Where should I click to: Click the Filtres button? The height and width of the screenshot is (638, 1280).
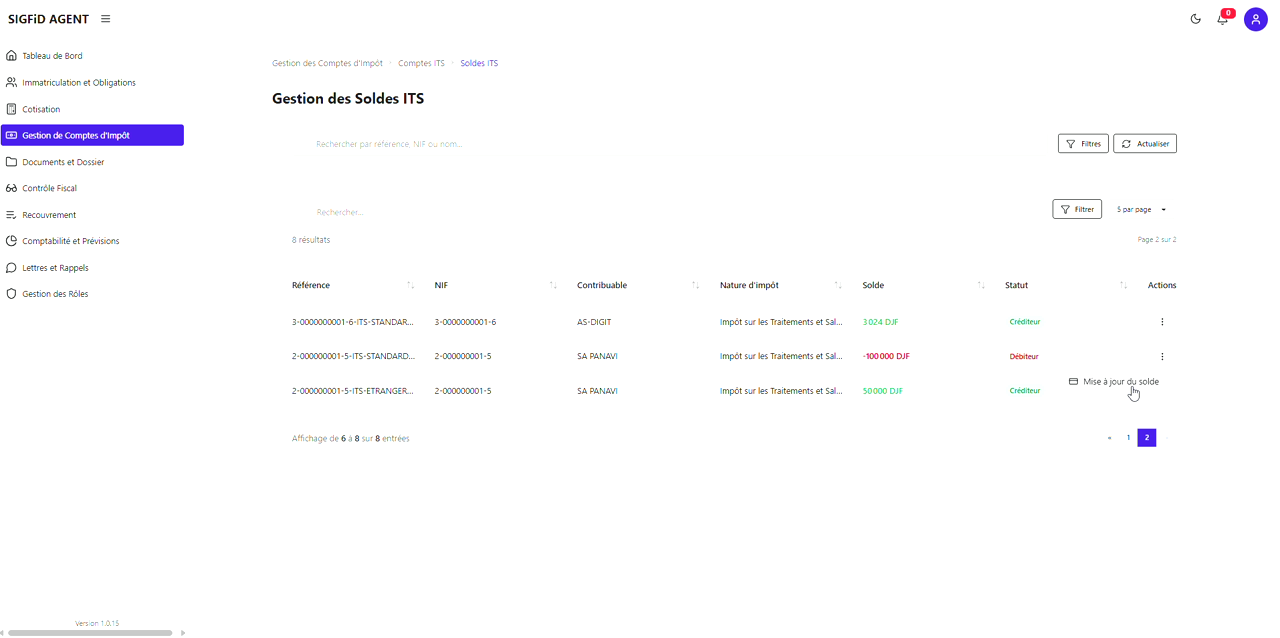click(x=1083, y=143)
